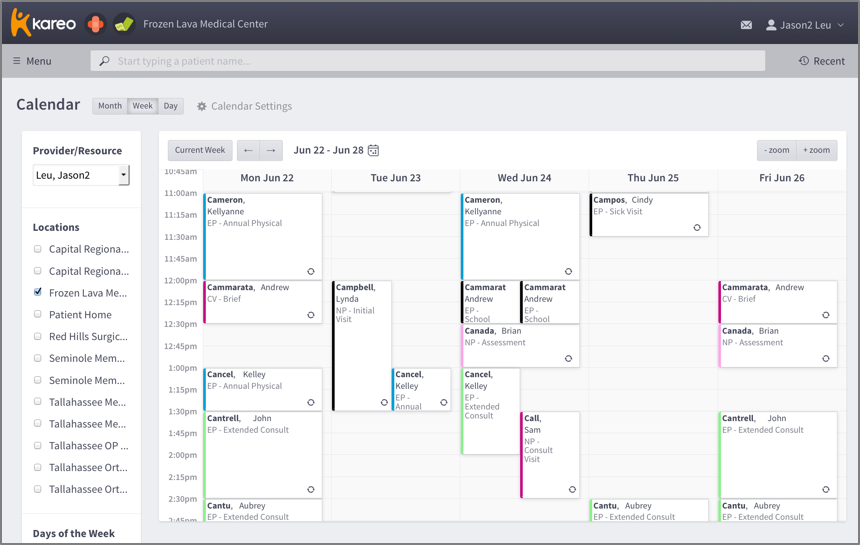This screenshot has height=545, width=860.
Task: Check the first Capital Regiona... location
Action: point(37,249)
